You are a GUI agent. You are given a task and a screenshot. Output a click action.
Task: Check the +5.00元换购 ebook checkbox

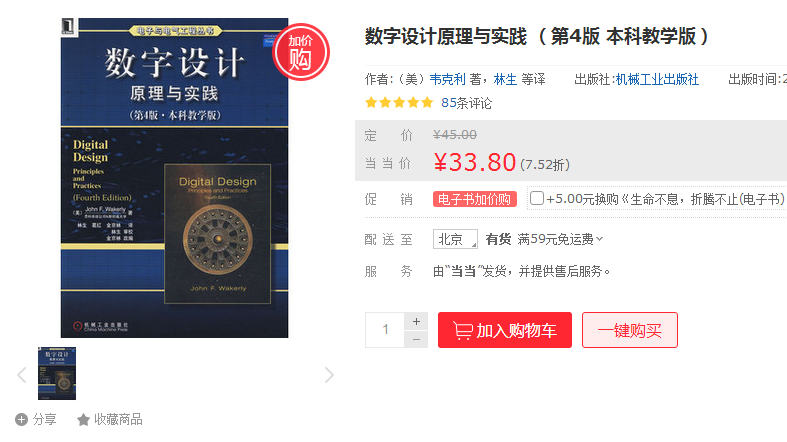click(x=537, y=198)
